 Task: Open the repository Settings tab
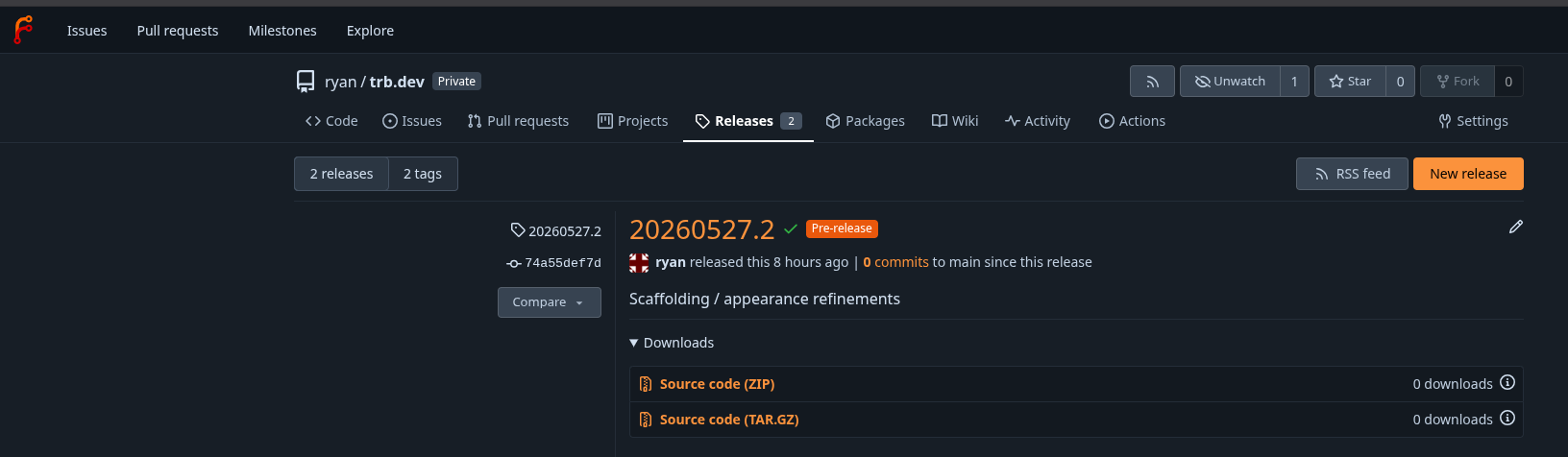tap(1473, 121)
